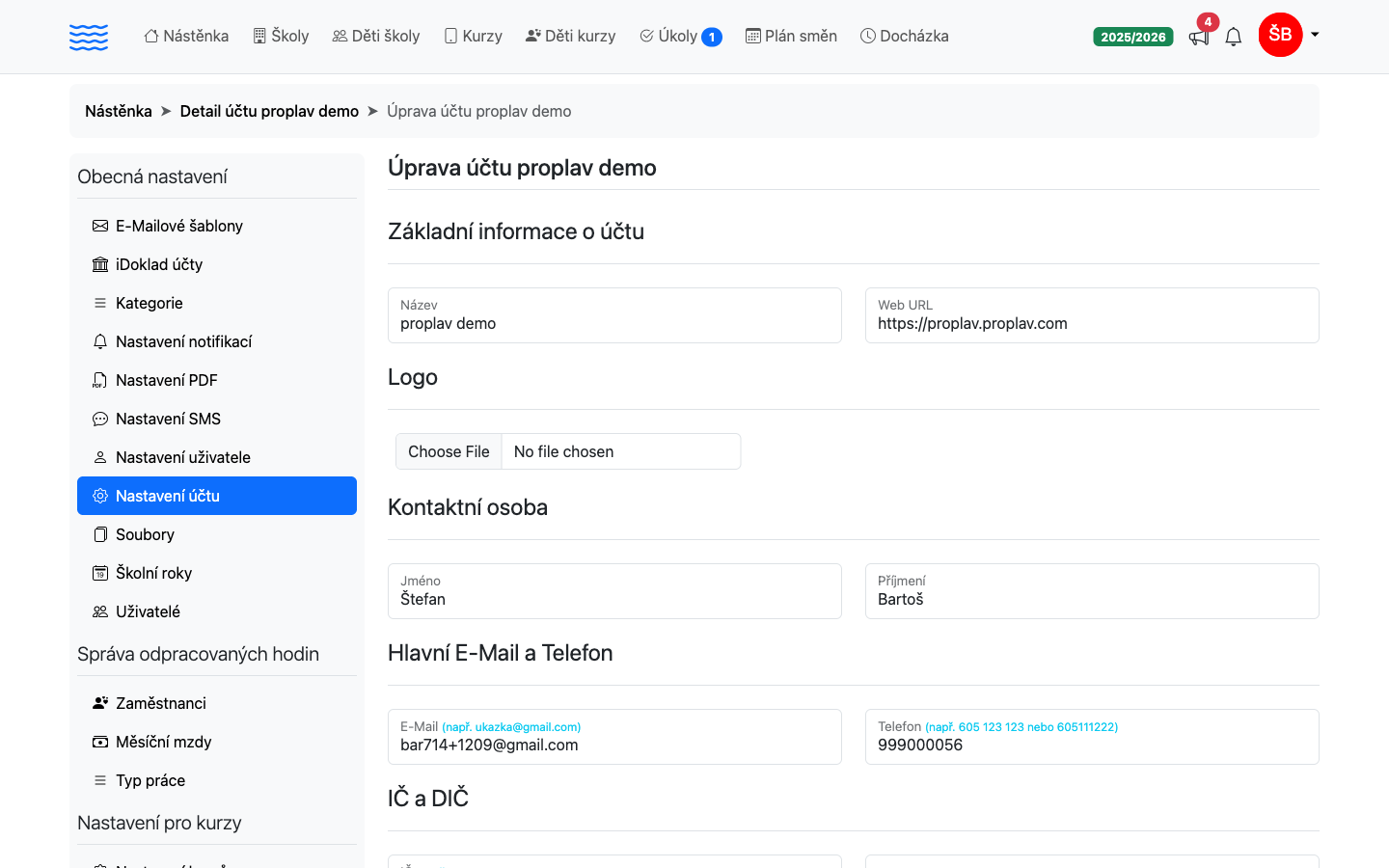Open Nastavení PDF sidebar link
This screenshot has width=1389, height=868.
click(x=217, y=380)
